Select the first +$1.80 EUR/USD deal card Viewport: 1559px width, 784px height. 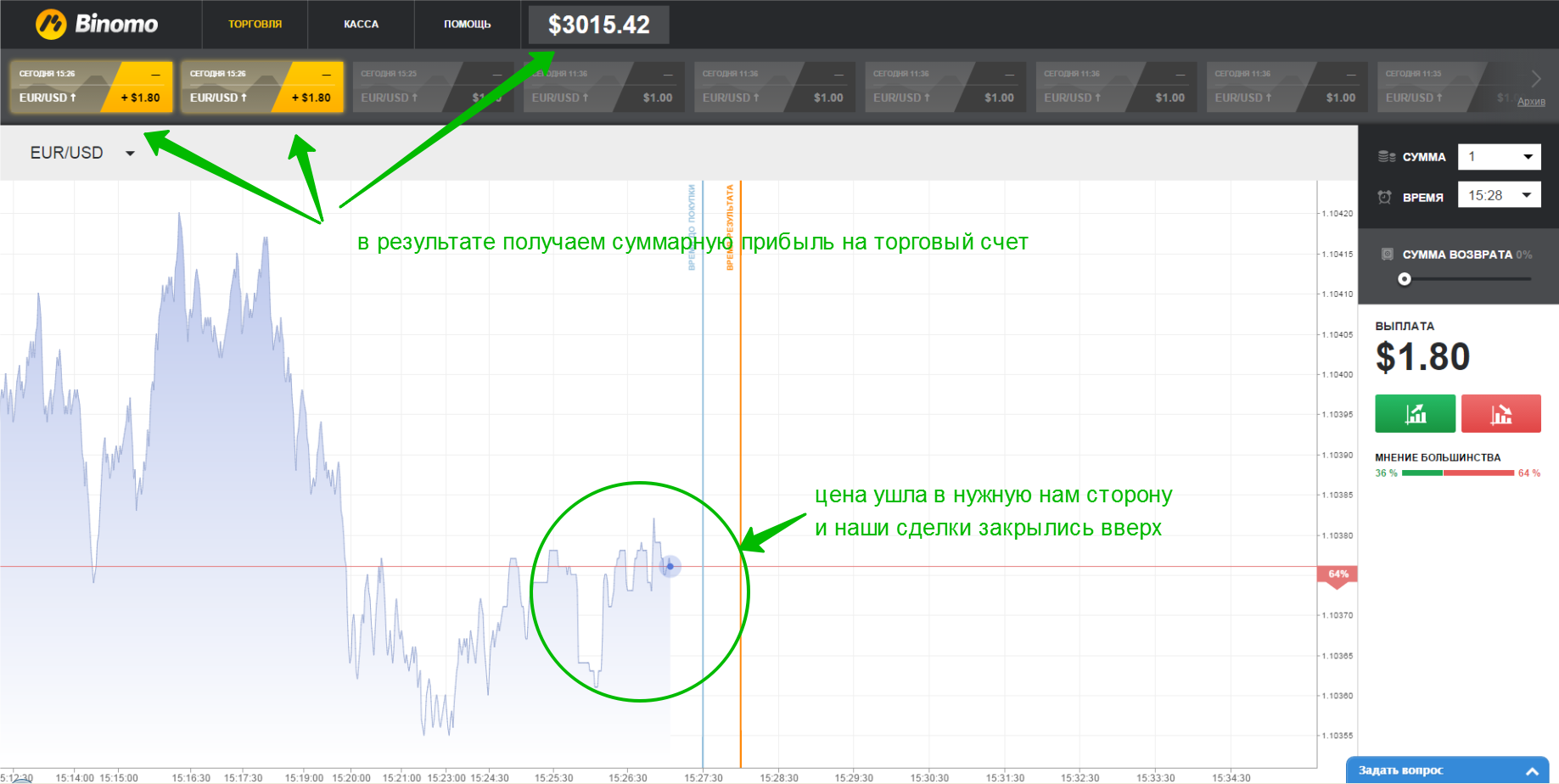click(91, 87)
